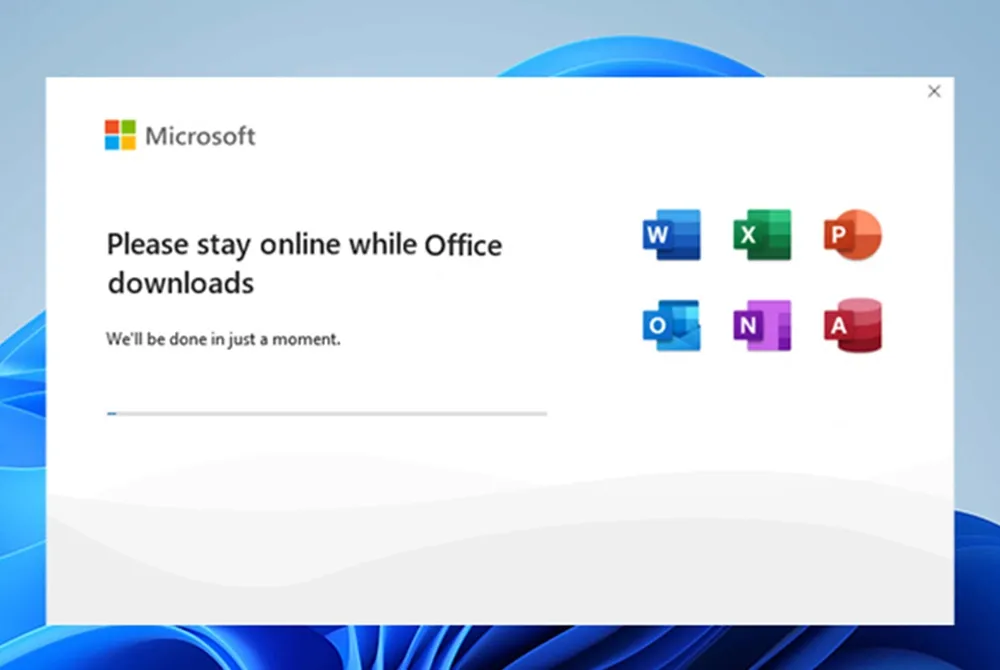The height and width of the screenshot is (670, 1000).
Task: Close the Office installer window
Action: (x=934, y=92)
